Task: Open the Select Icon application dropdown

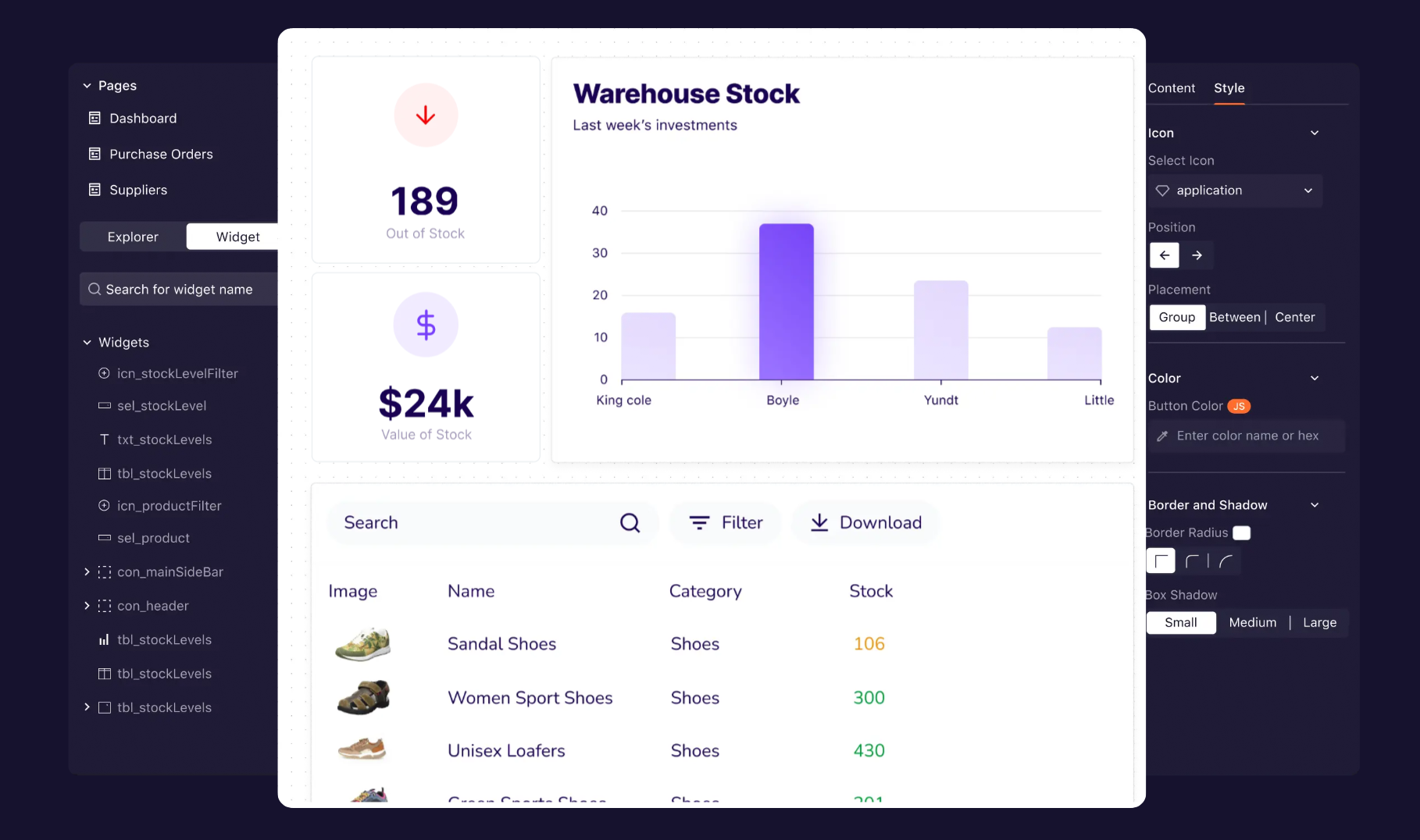Action: pyautogui.click(x=1234, y=190)
